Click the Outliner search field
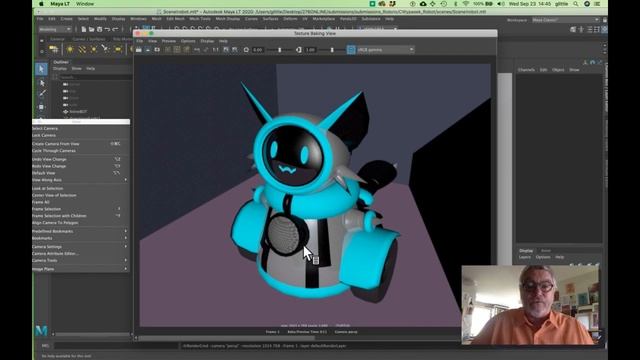This screenshot has height=360, width=640. 95,77
